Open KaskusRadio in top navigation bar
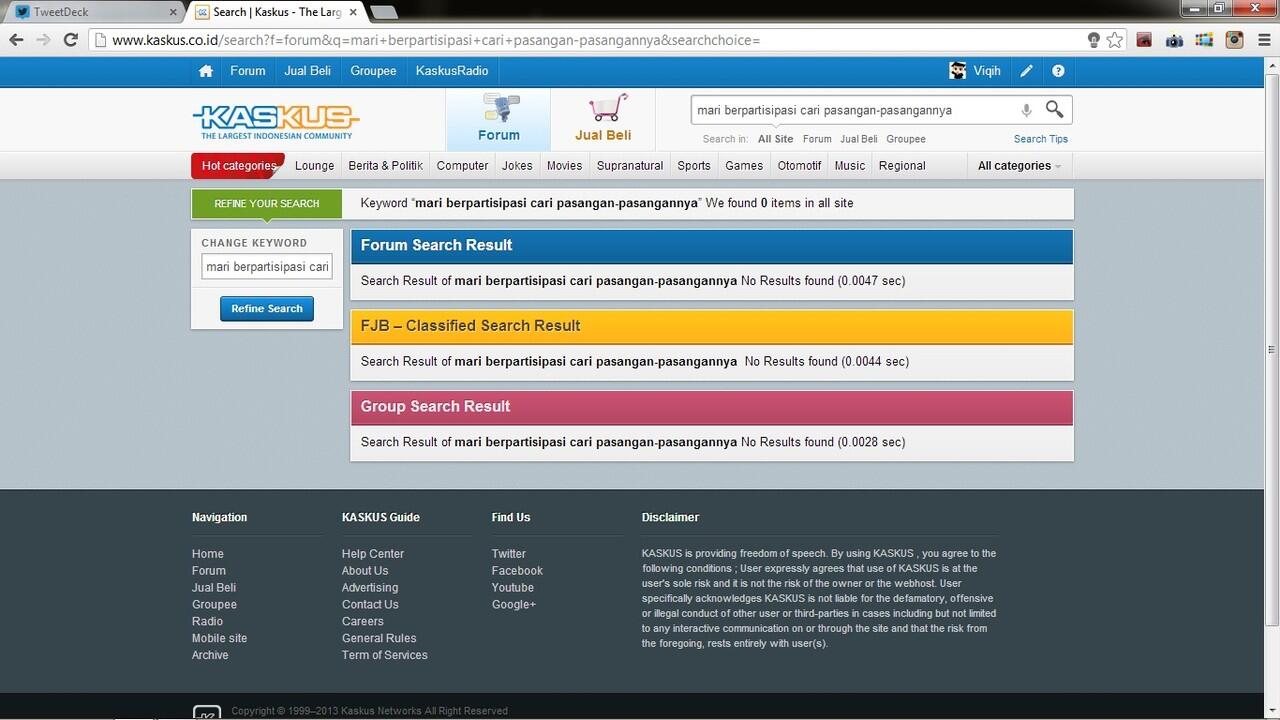This screenshot has width=1280, height=720. click(452, 71)
